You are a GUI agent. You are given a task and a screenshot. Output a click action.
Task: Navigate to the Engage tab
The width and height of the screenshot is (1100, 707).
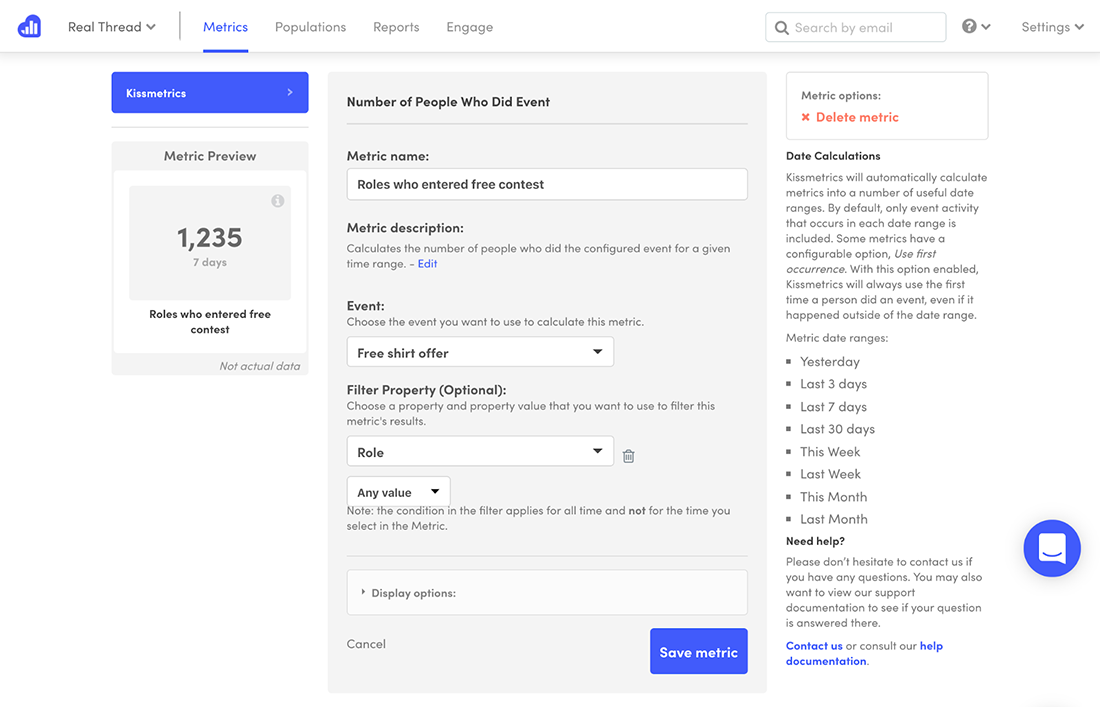pyautogui.click(x=469, y=27)
